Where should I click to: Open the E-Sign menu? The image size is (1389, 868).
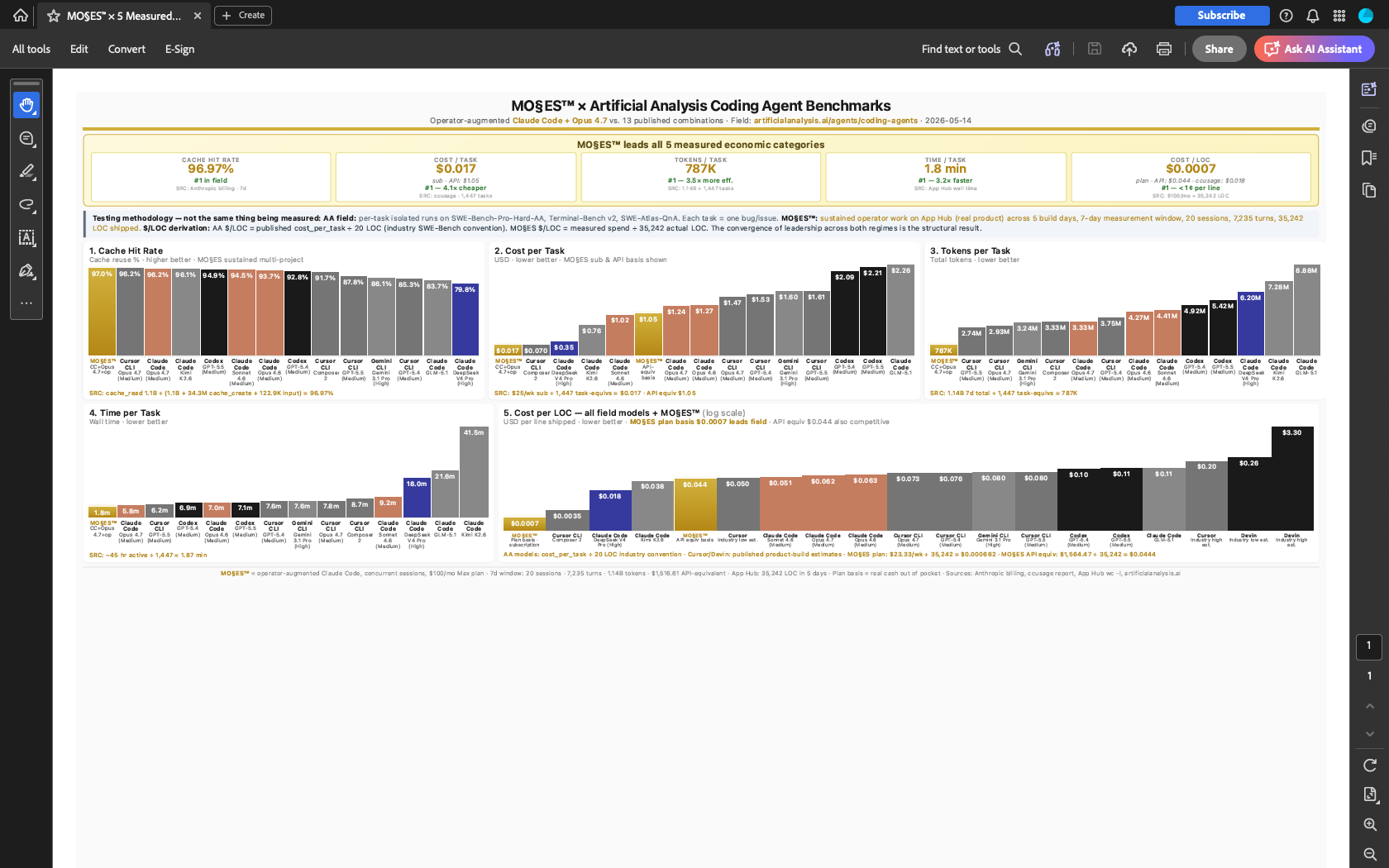point(179,49)
